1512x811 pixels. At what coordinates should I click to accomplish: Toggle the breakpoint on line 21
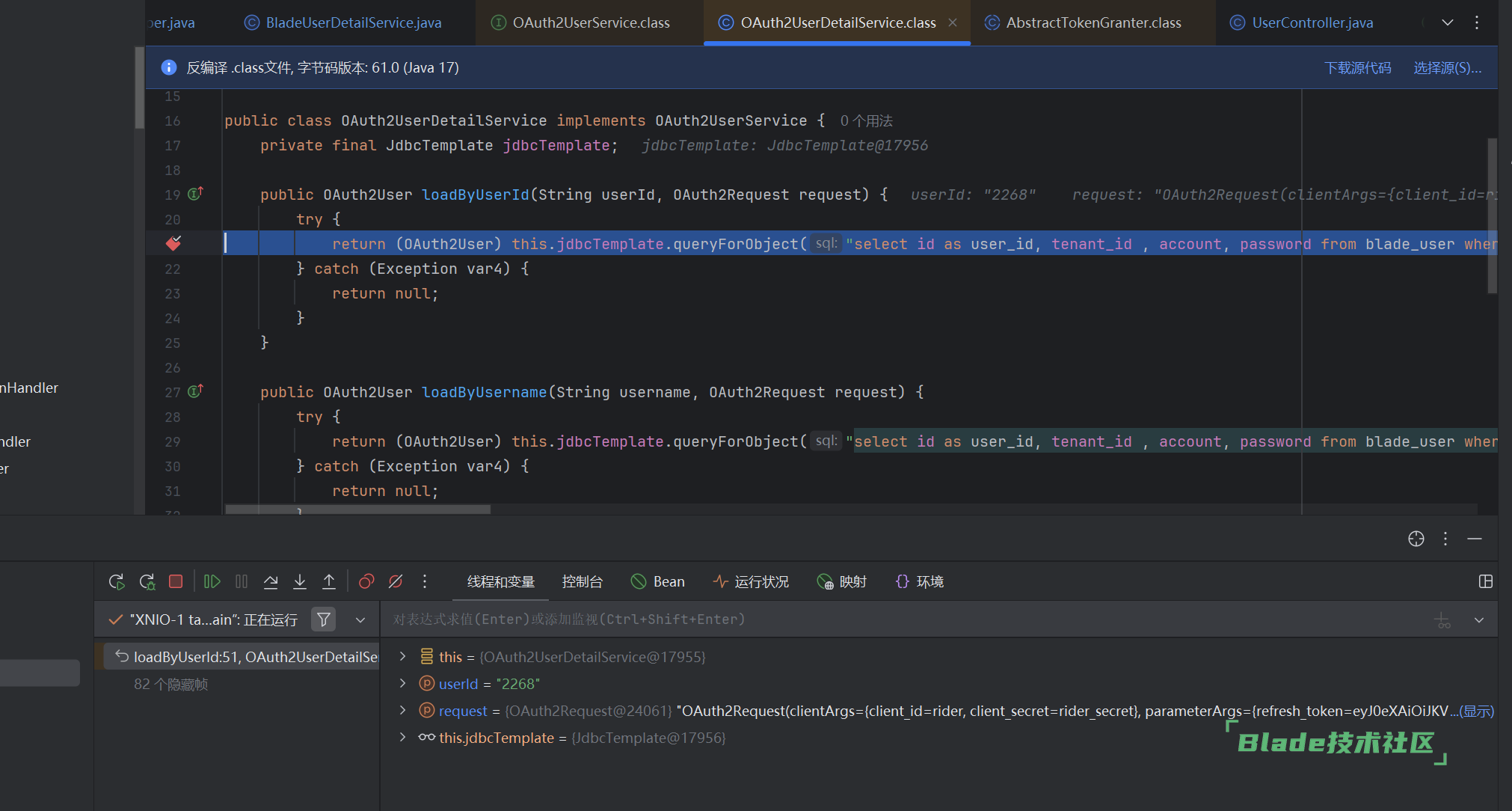click(x=173, y=243)
